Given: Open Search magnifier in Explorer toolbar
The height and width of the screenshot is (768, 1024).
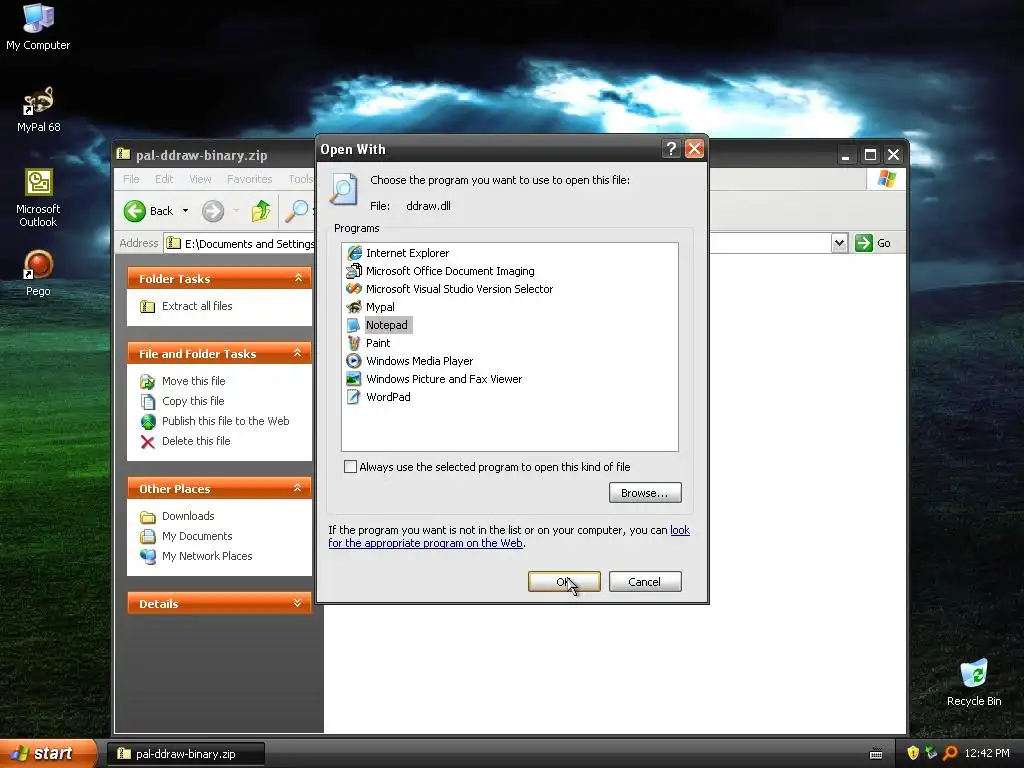Looking at the screenshot, I should tap(297, 211).
